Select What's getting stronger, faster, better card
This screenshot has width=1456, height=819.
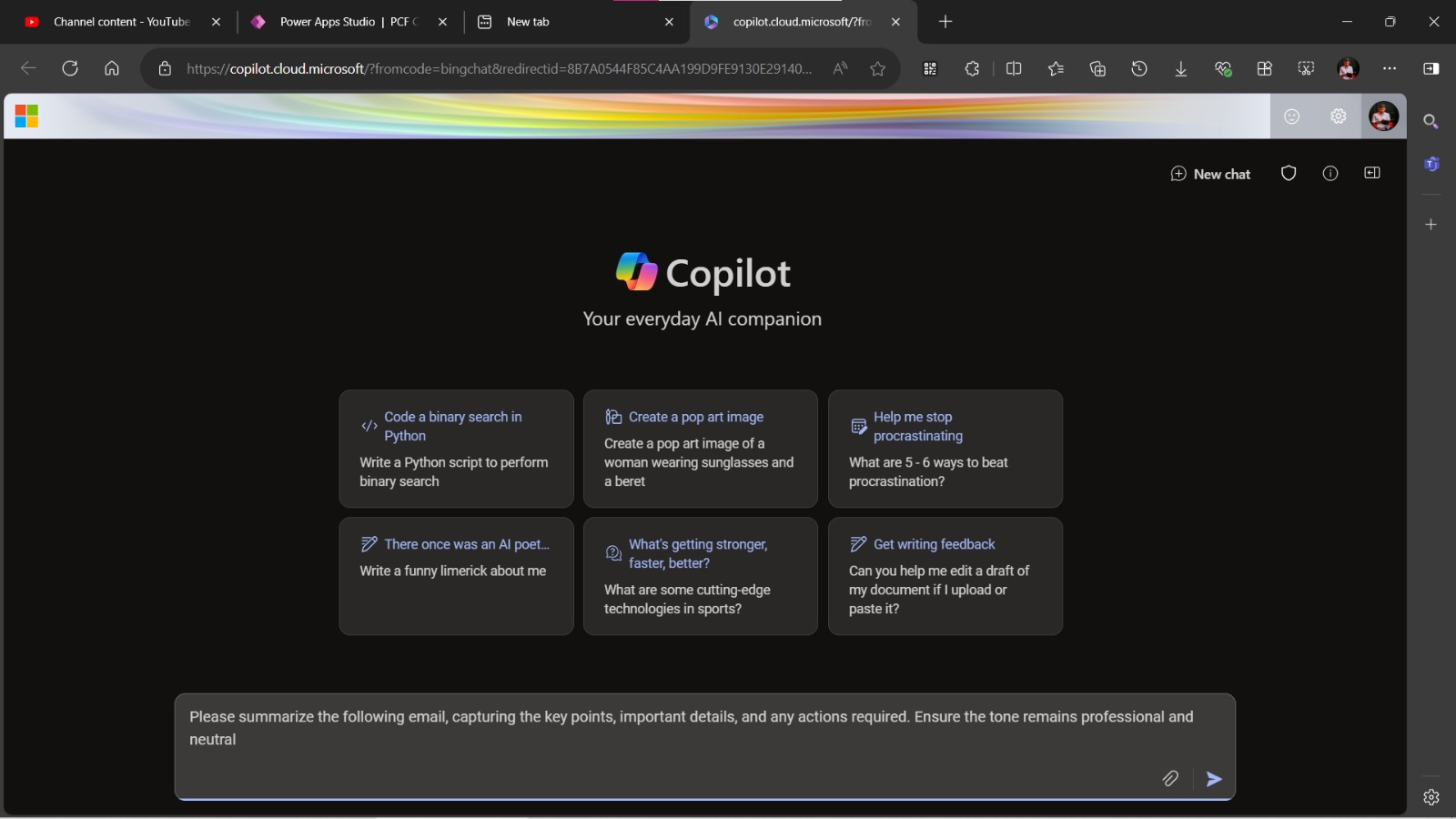[x=701, y=576]
